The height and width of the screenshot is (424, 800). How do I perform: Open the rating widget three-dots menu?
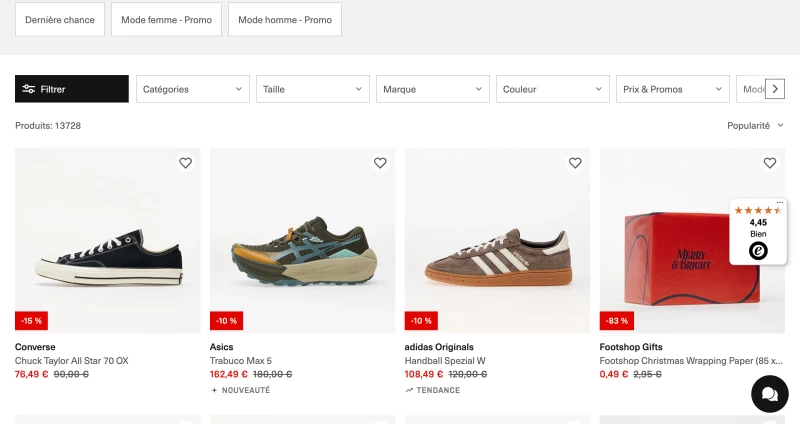coord(780,203)
